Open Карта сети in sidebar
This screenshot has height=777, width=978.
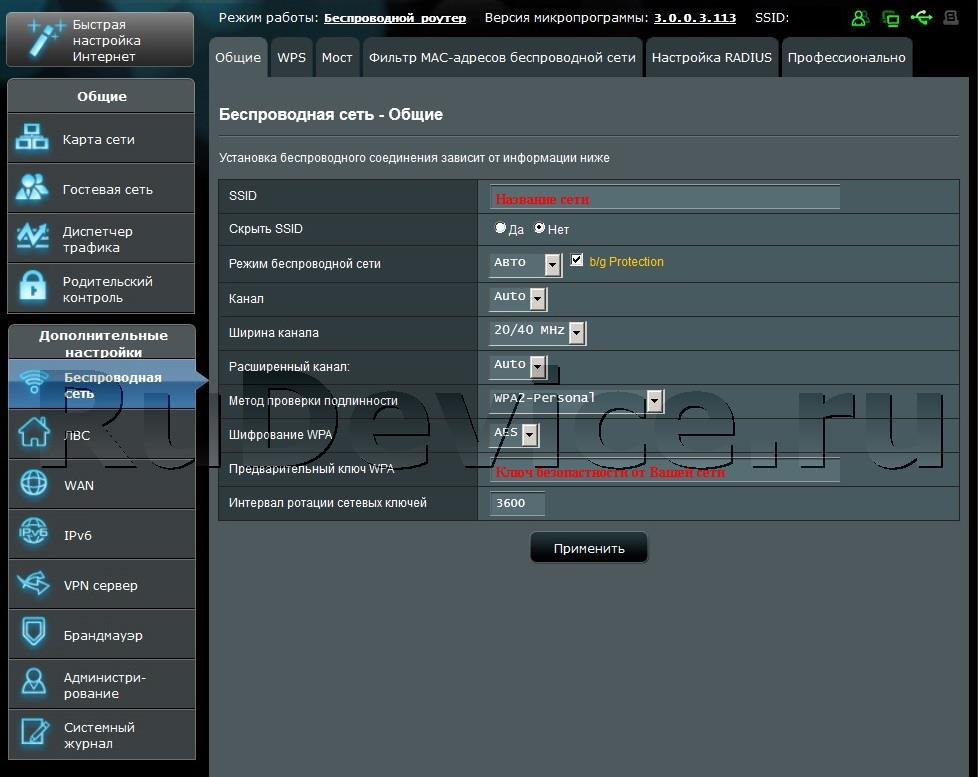[x=101, y=138]
